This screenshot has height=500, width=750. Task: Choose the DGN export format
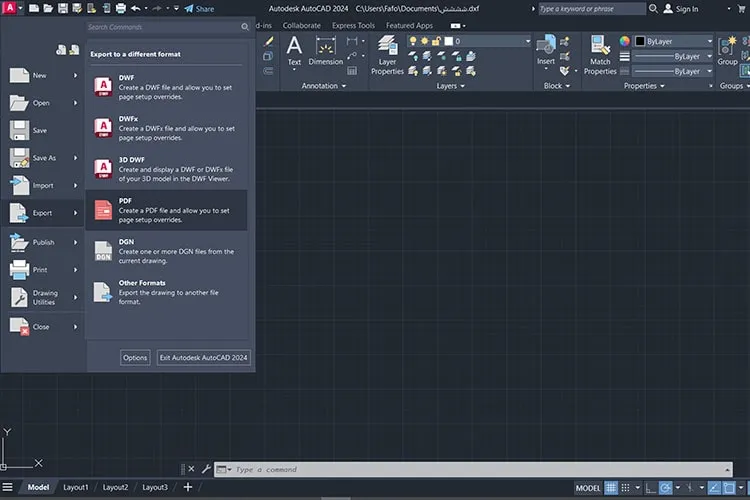tap(166, 251)
